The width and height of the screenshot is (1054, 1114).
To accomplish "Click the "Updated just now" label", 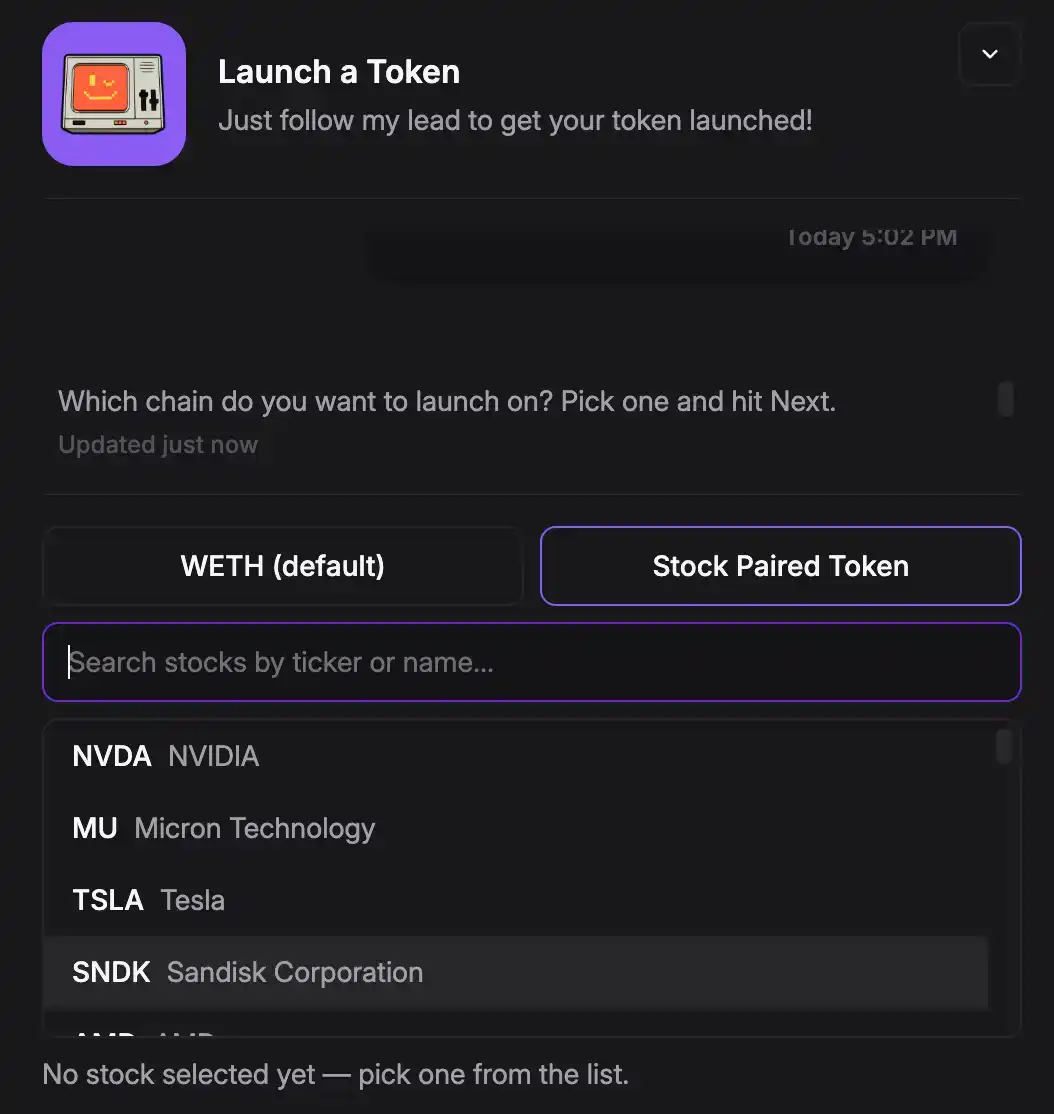I will click(158, 445).
